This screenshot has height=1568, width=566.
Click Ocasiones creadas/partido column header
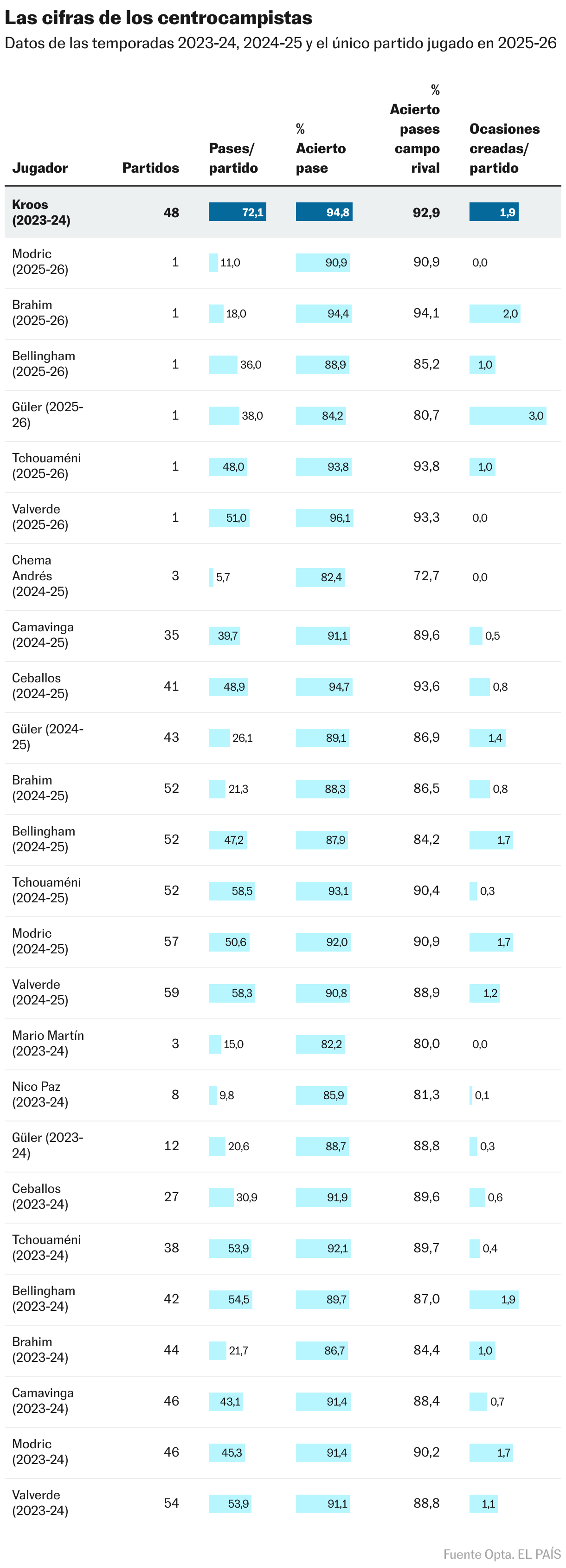coord(505,149)
